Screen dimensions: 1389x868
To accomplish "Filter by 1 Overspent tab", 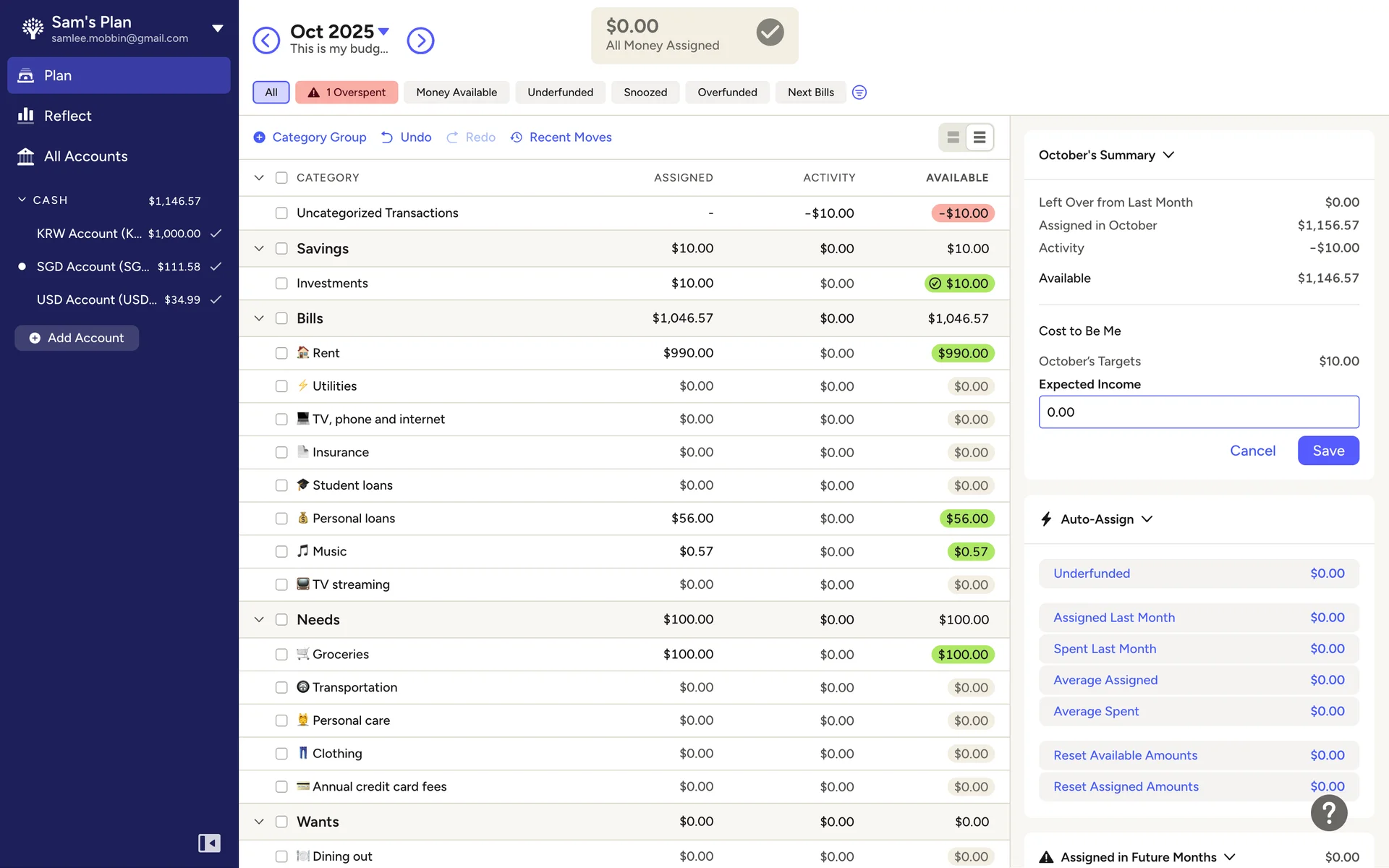I will pyautogui.click(x=347, y=93).
